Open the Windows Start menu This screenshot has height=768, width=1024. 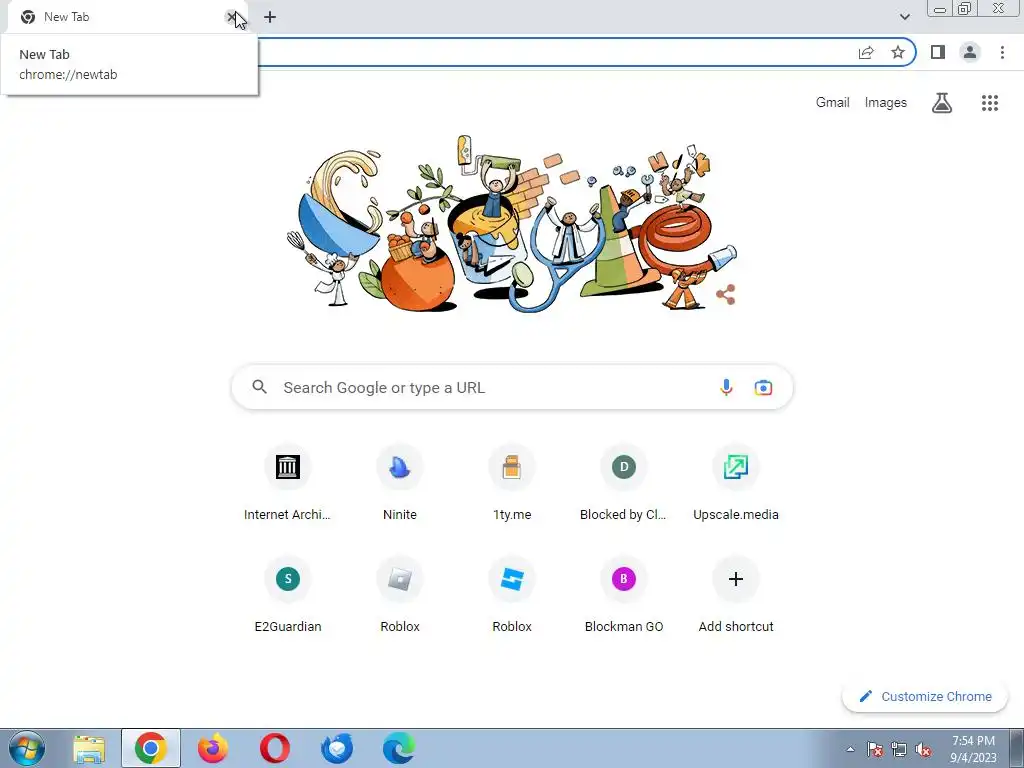(27, 748)
